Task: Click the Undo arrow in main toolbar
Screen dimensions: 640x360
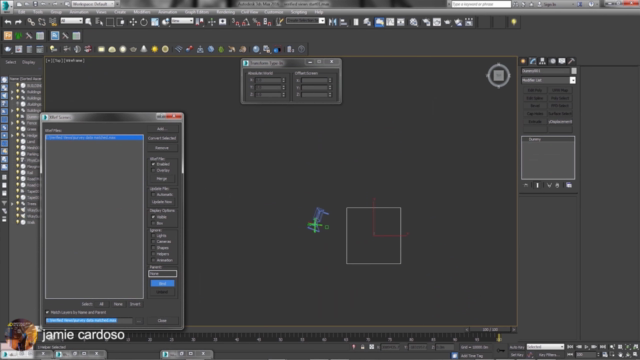Action: pyautogui.click(x=8, y=22)
